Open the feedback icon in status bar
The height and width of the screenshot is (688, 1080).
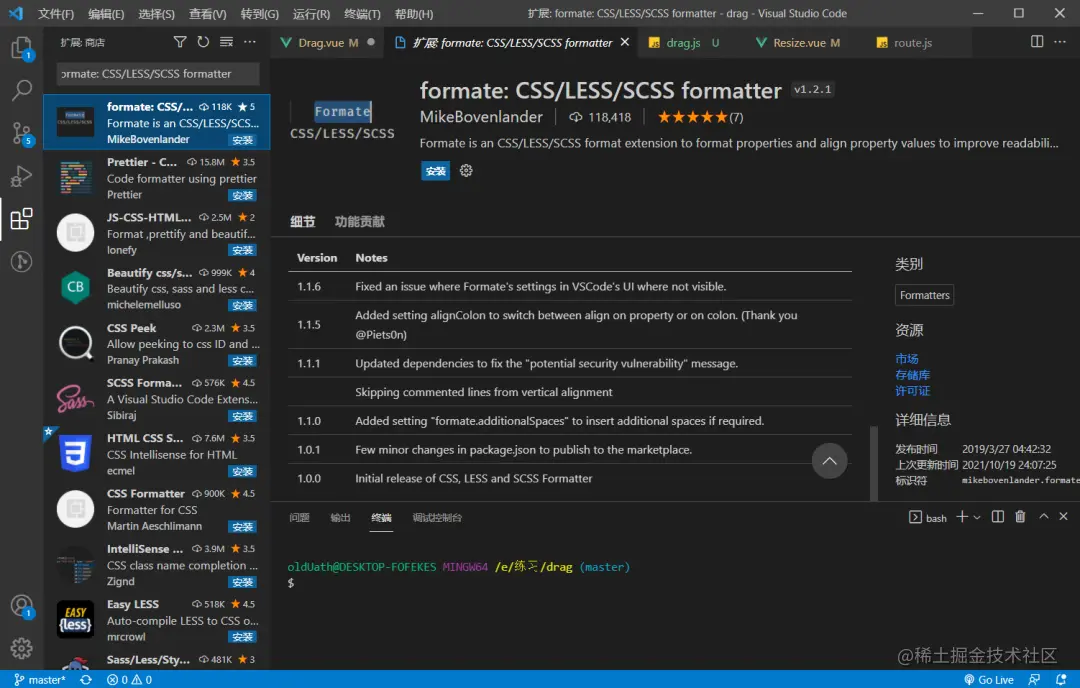tap(1034, 680)
